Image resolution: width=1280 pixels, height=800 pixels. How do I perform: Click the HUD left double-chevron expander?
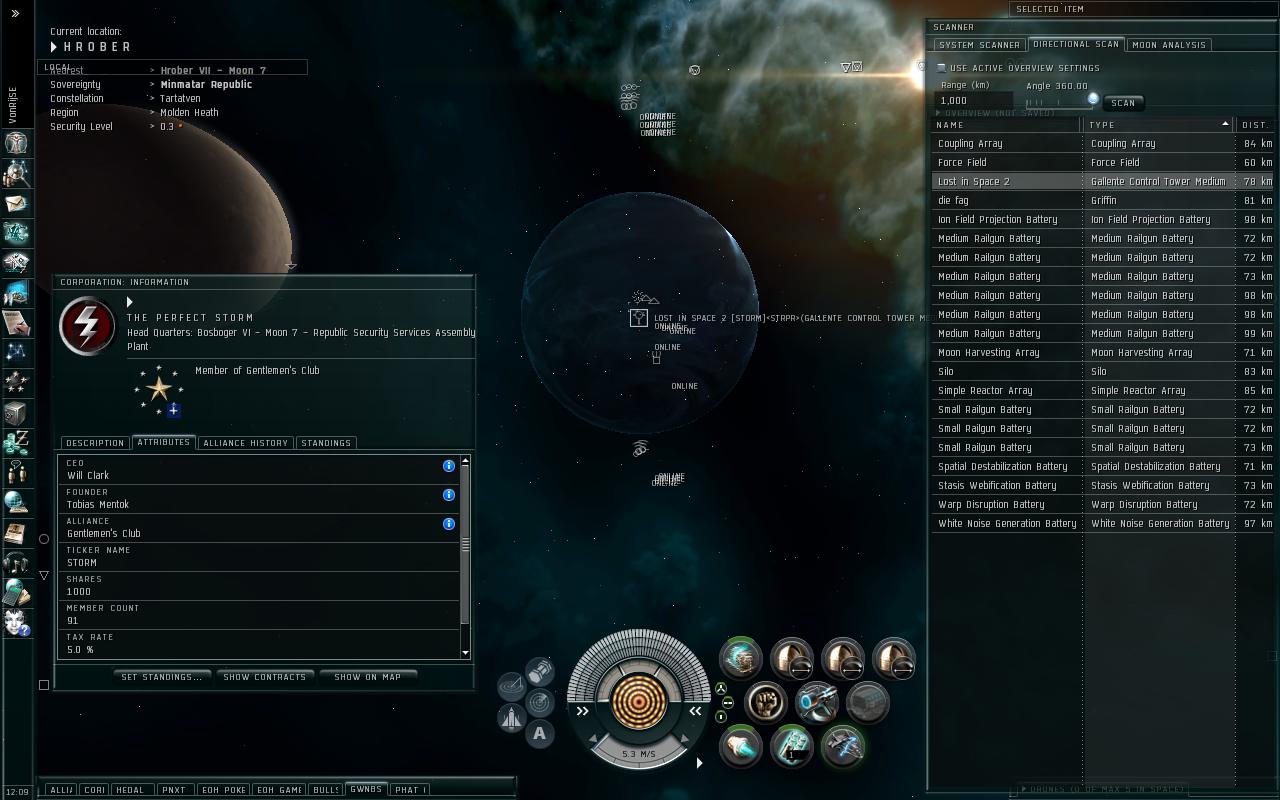tap(583, 711)
